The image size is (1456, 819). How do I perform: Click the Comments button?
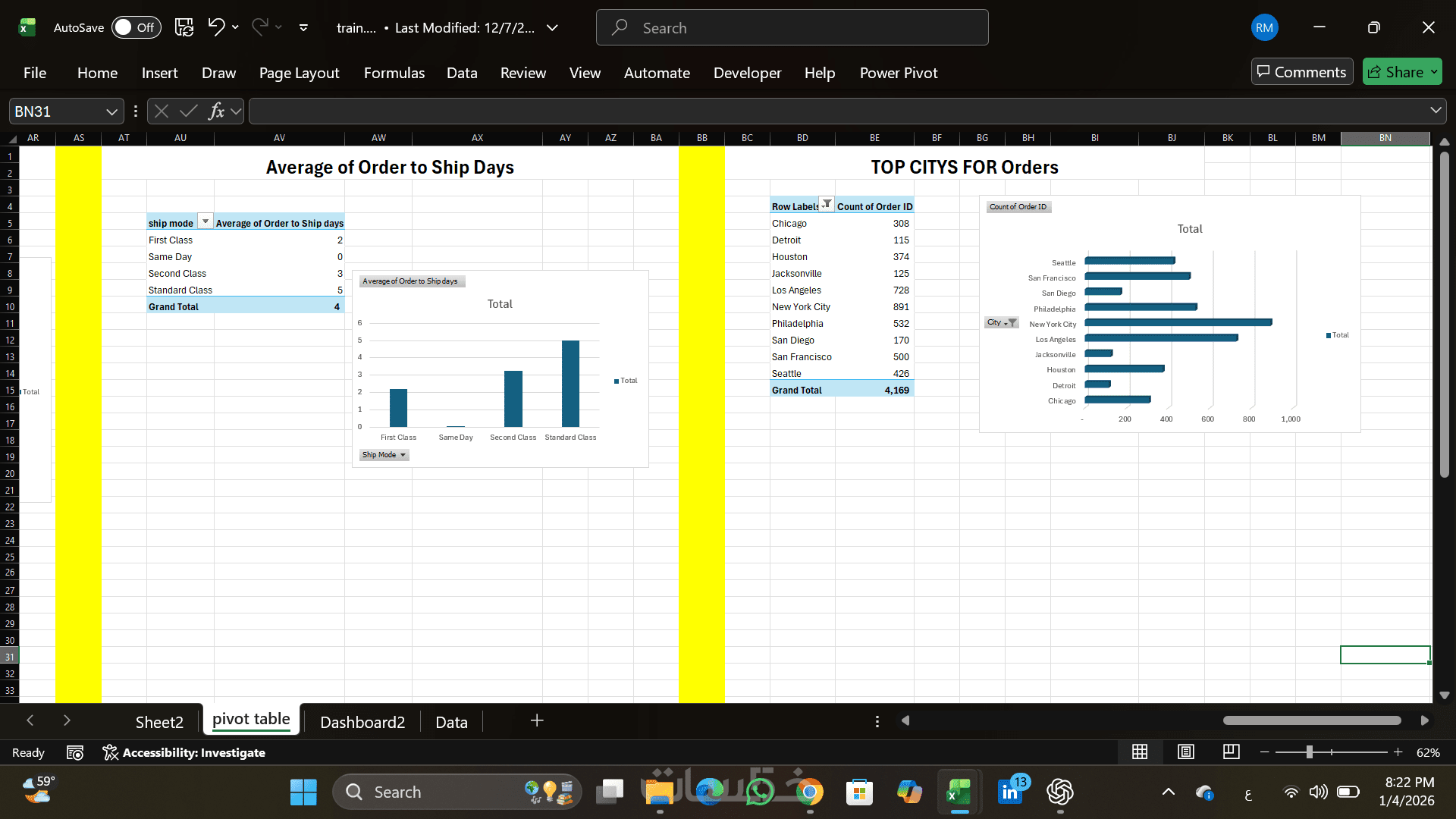[x=1301, y=72]
